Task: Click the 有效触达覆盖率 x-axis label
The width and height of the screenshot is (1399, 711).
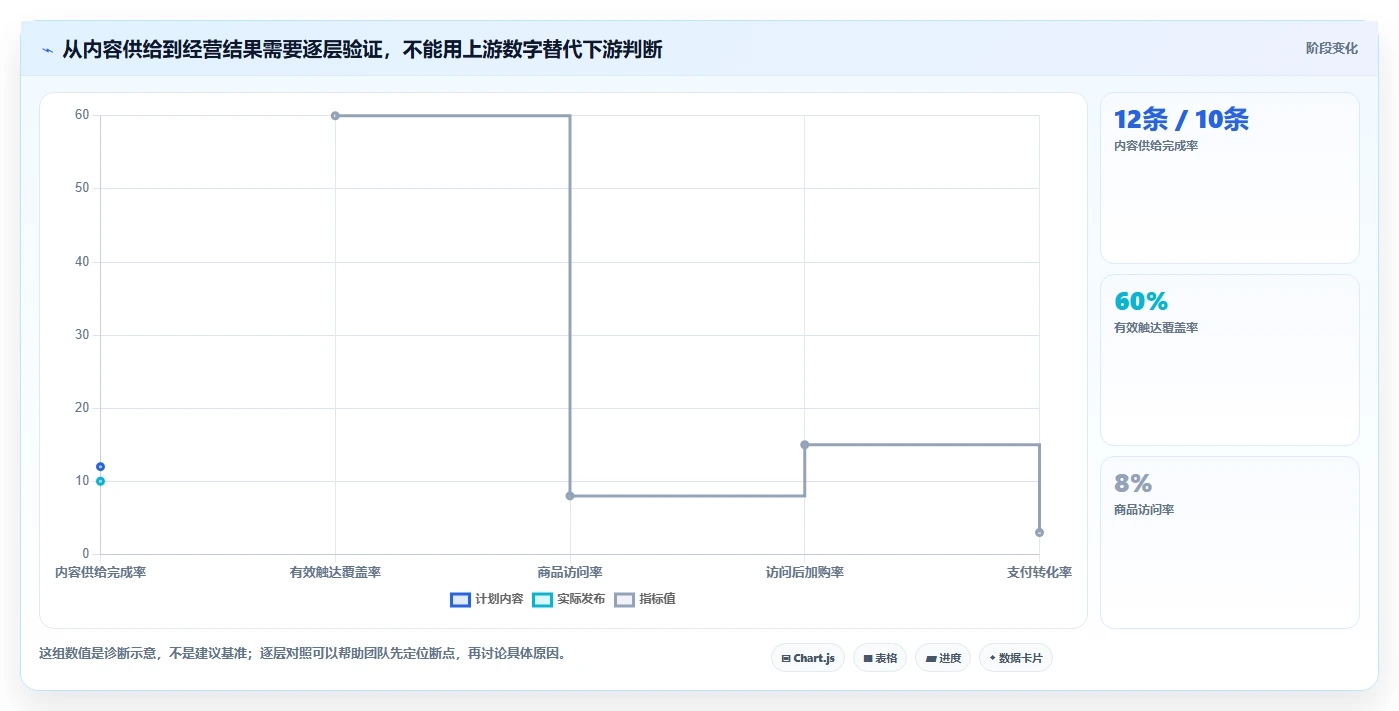Action: 335,572
